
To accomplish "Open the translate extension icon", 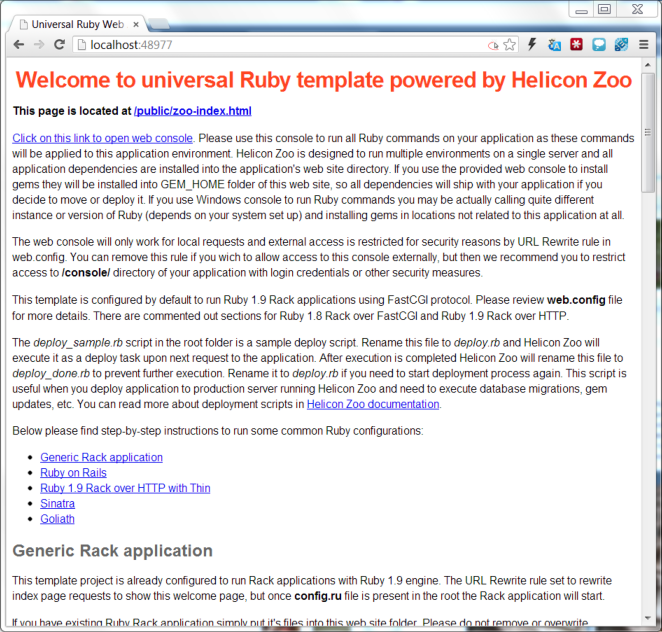I will tap(555, 45).
